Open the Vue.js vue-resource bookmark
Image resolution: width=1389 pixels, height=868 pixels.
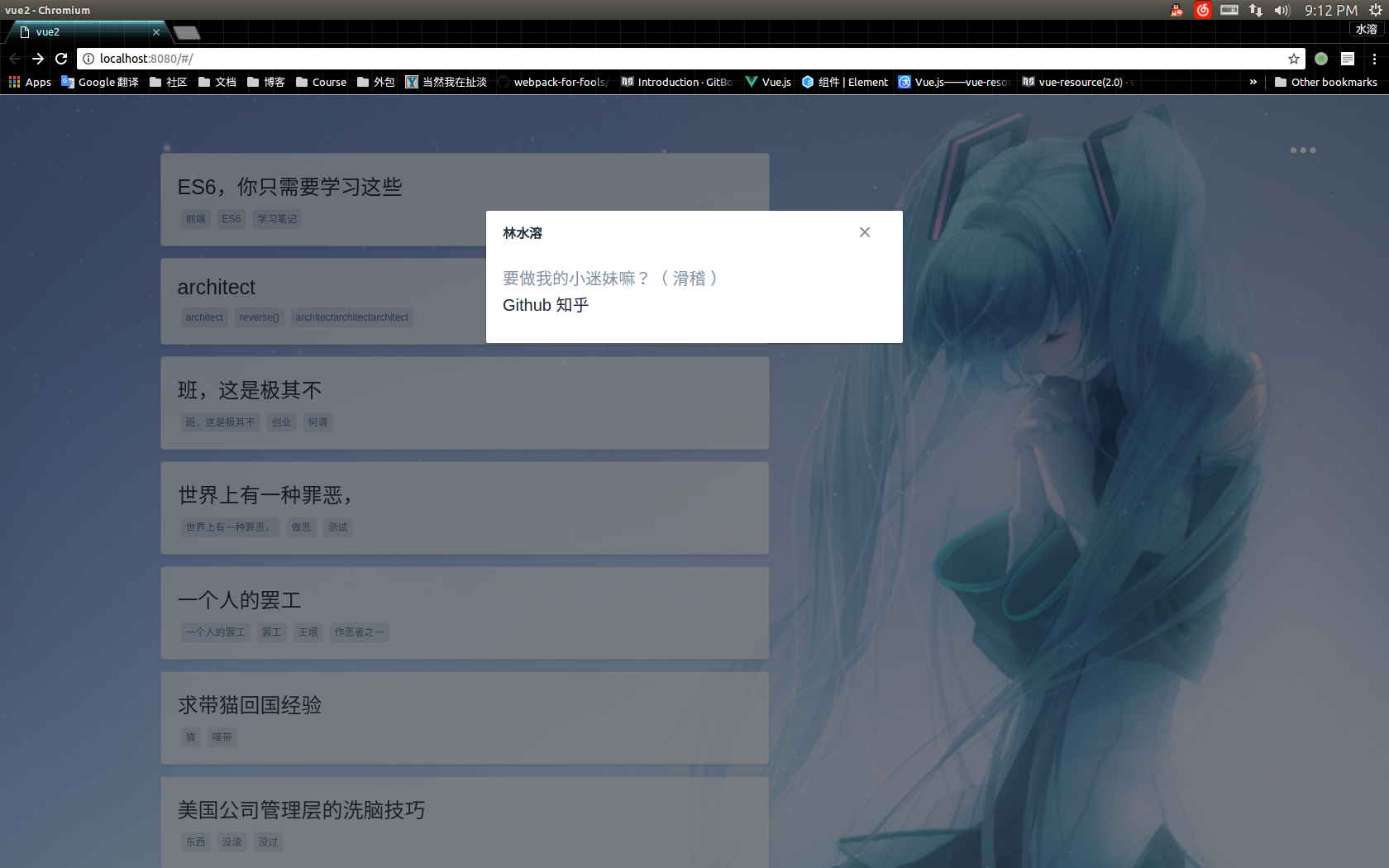pos(955,82)
